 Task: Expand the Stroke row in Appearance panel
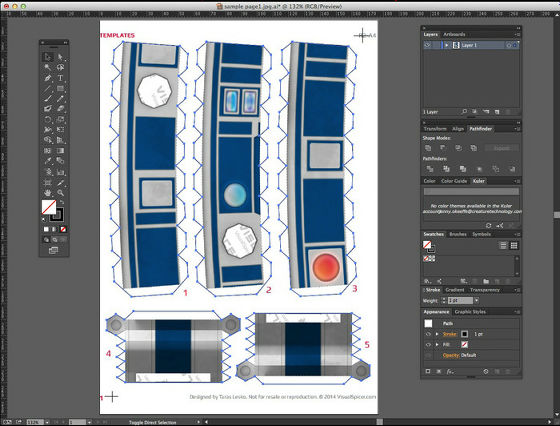437,334
